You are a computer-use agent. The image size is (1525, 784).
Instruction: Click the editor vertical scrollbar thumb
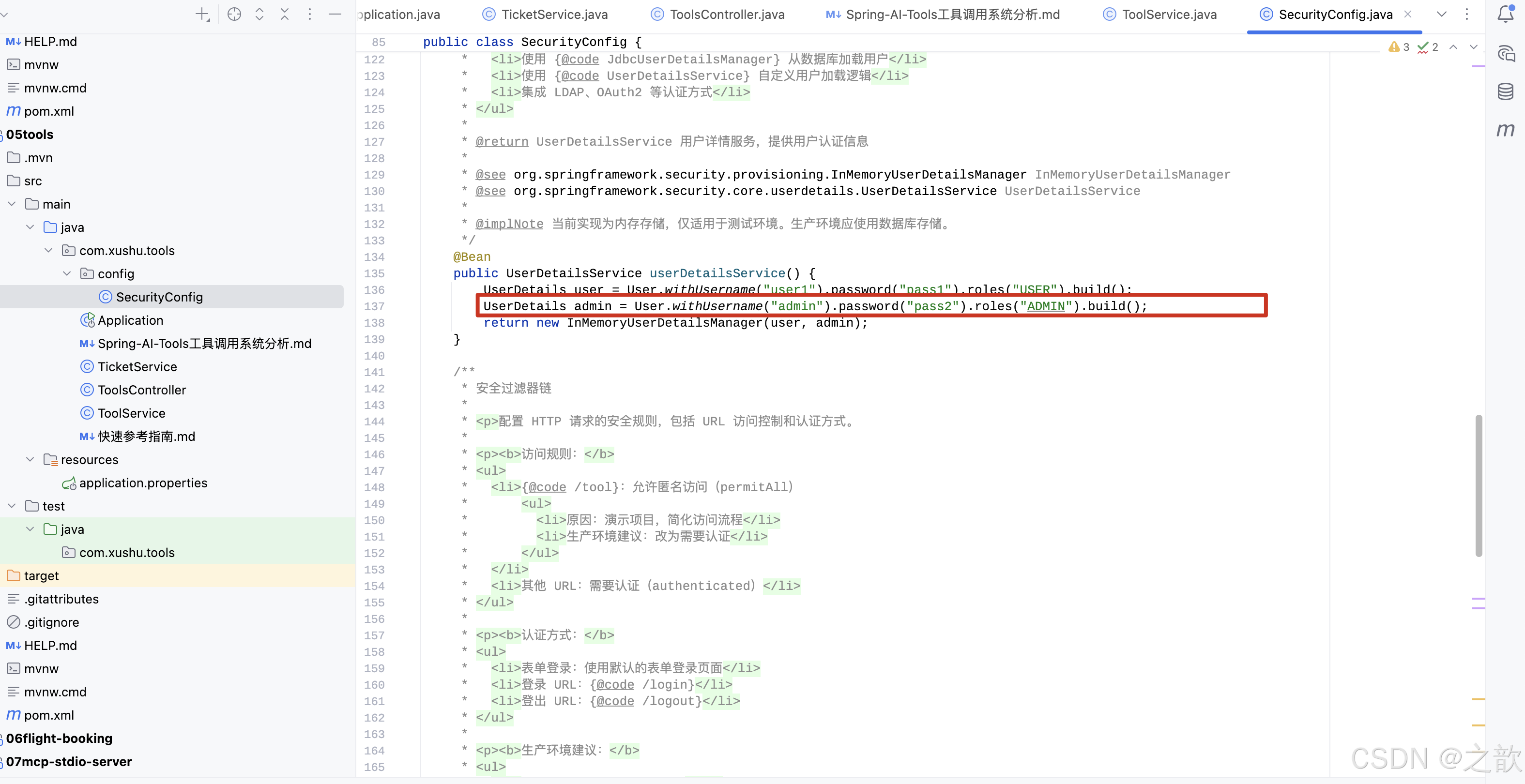tap(1478, 485)
